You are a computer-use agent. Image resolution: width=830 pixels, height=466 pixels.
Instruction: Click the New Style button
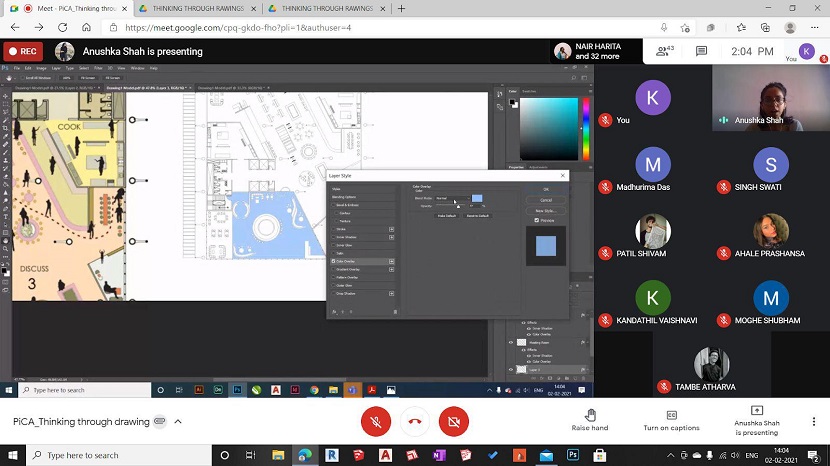(x=546, y=210)
